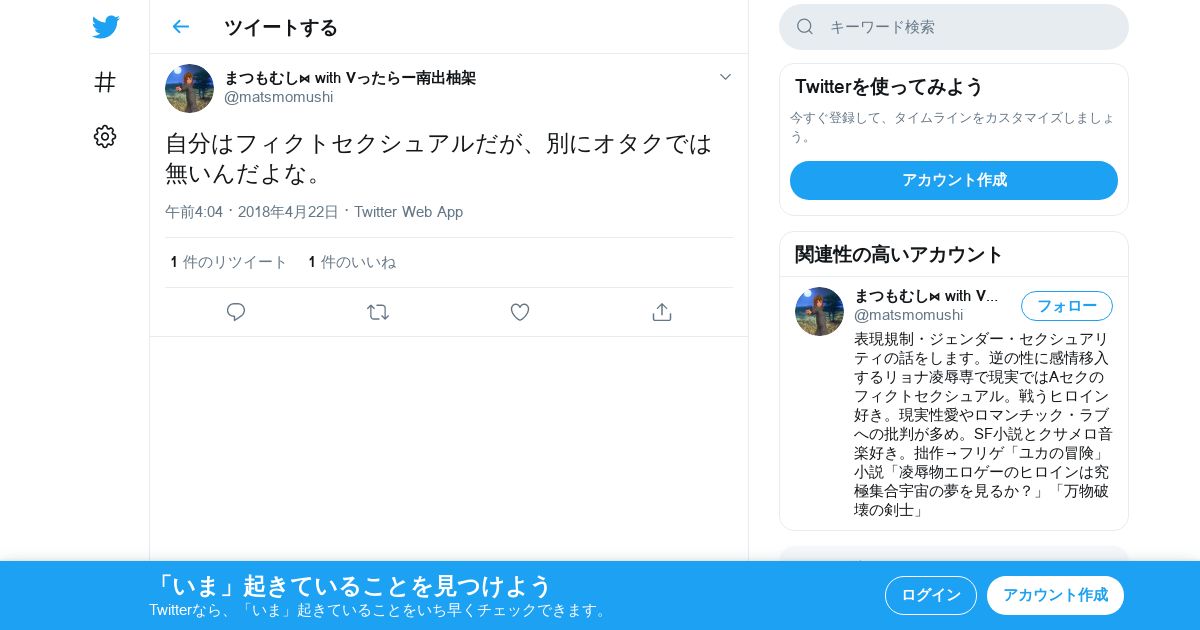This screenshot has width=1200, height=630.
Task: Follow matsmomushi with the フォロー button
Action: (x=1067, y=306)
